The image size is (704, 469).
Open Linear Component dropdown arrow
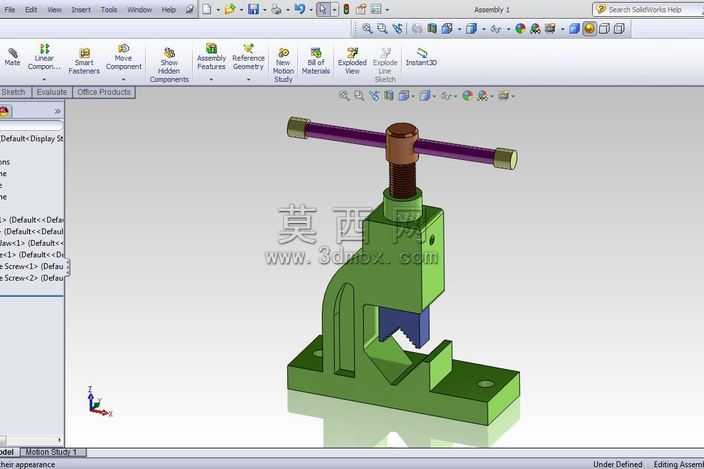(x=44, y=79)
